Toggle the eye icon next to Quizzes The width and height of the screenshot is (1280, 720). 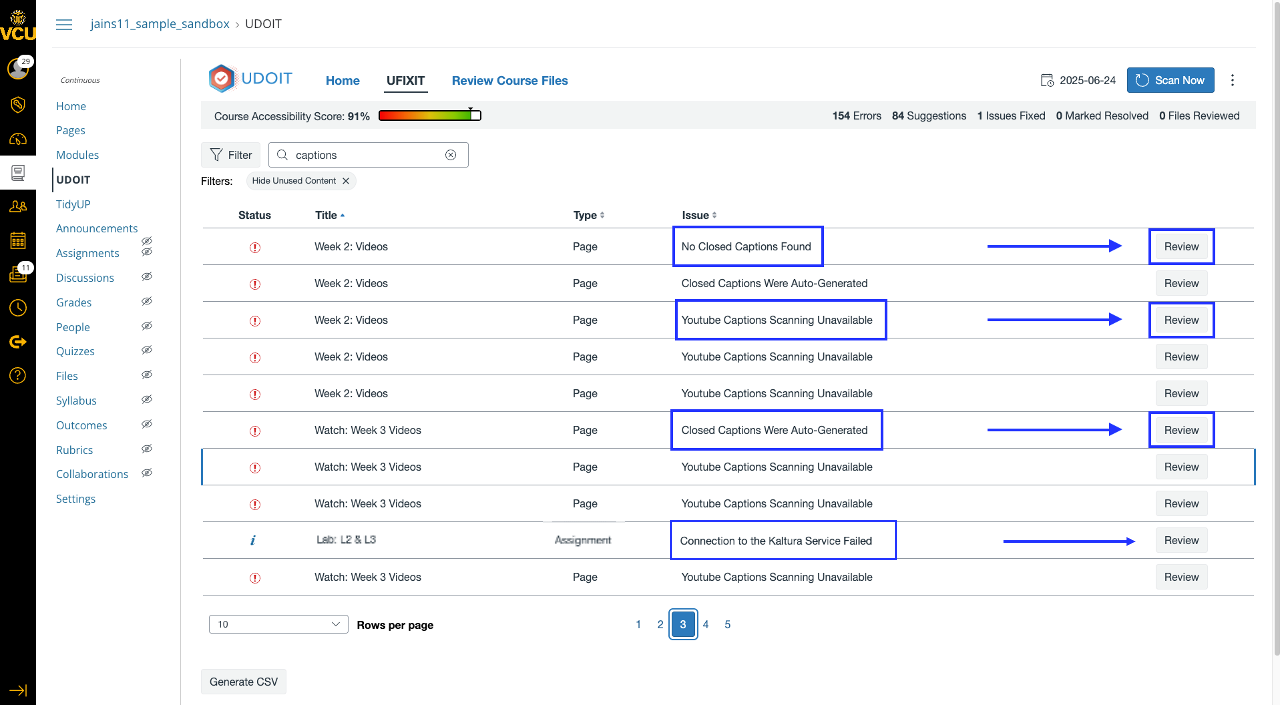(x=147, y=350)
